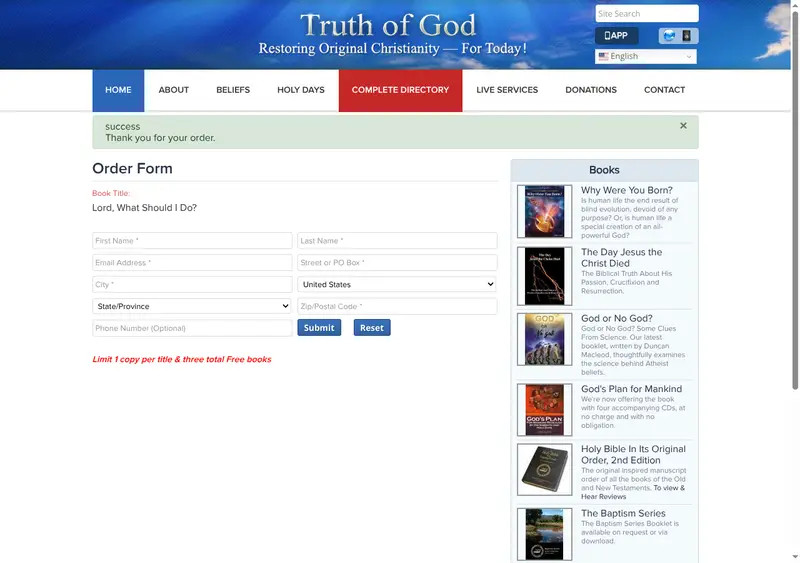The image size is (800, 563).
Task: Open the English language dropdown
Action: tap(645, 56)
